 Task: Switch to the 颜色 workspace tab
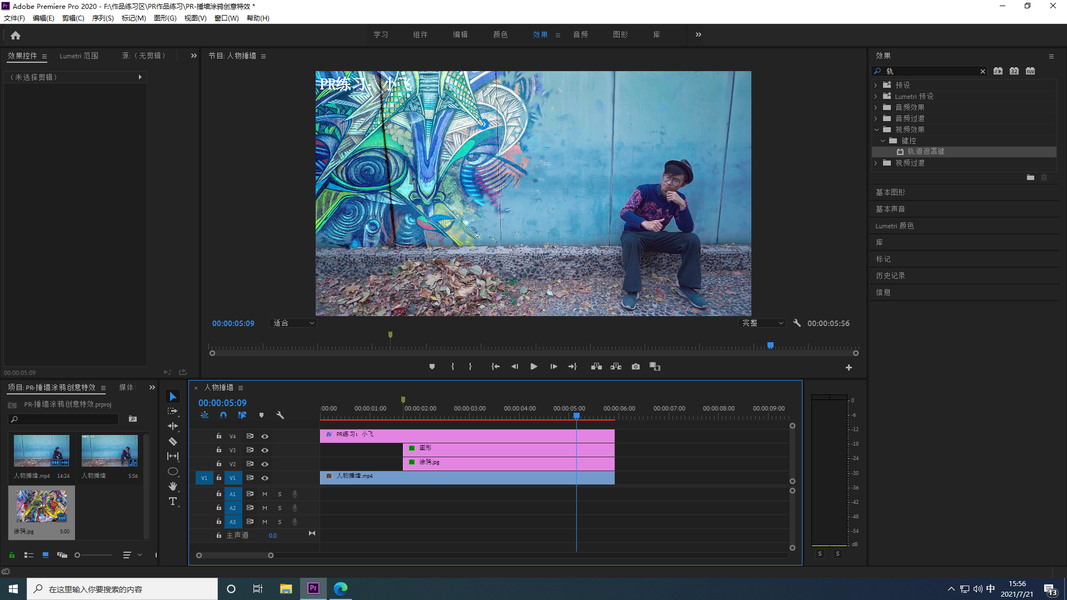point(501,35)
